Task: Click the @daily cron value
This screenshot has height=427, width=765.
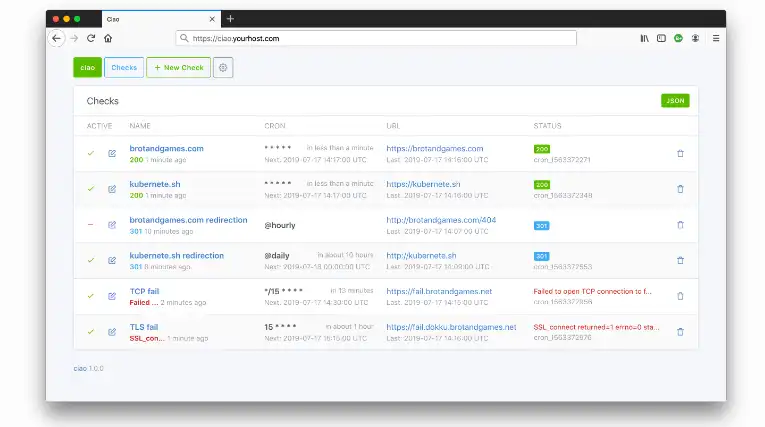Action: pos(277,256)
